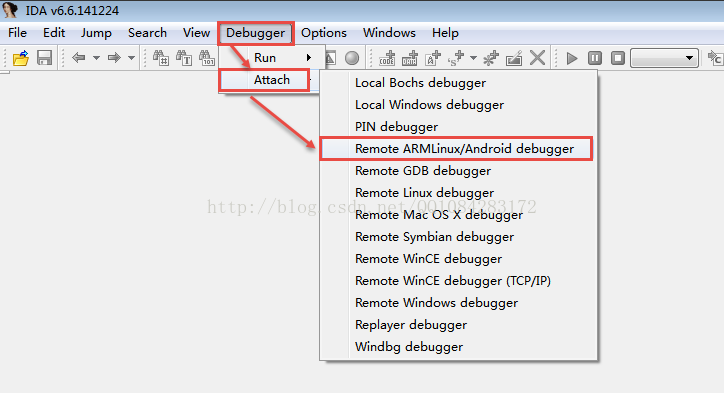724x393 pixels.
Task: Click the convert to DATA icon
Action: pyautogui.click(x=410, y=58)
